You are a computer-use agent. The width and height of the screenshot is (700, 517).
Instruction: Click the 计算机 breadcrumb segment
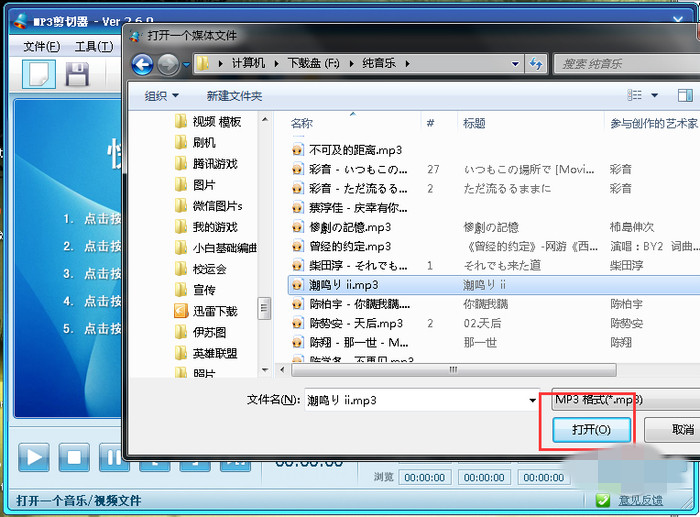248,63
